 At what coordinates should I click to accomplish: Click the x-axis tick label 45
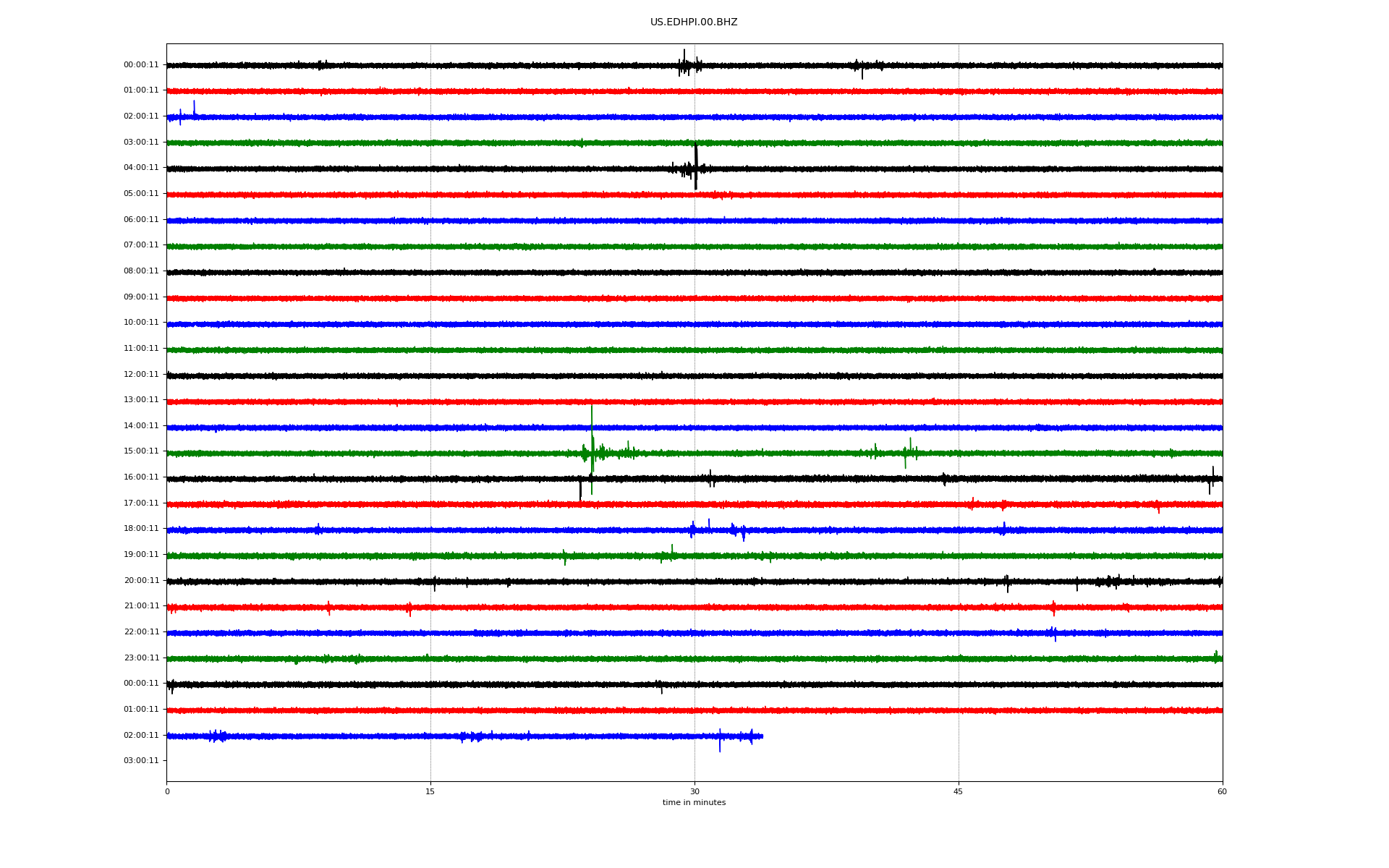click(959, 792)
